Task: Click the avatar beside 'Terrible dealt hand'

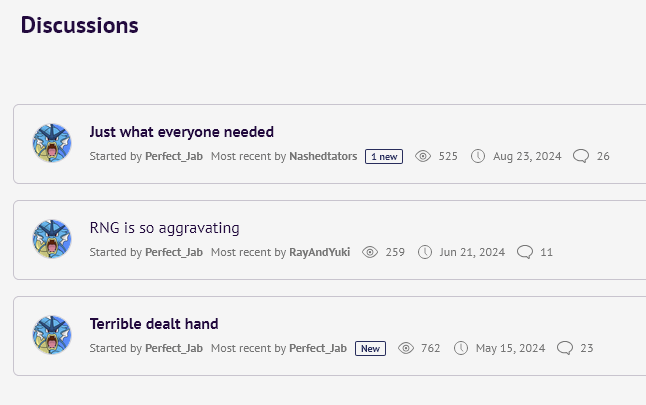Action: pos(52,335)
